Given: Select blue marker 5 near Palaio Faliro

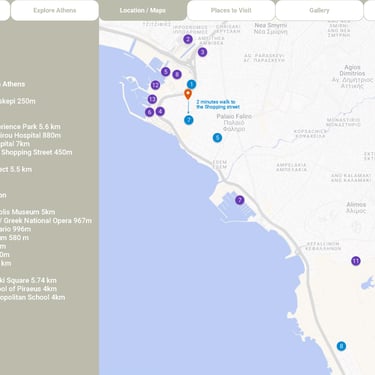Looking at the screenshot, I should click(x=217, y=138).
